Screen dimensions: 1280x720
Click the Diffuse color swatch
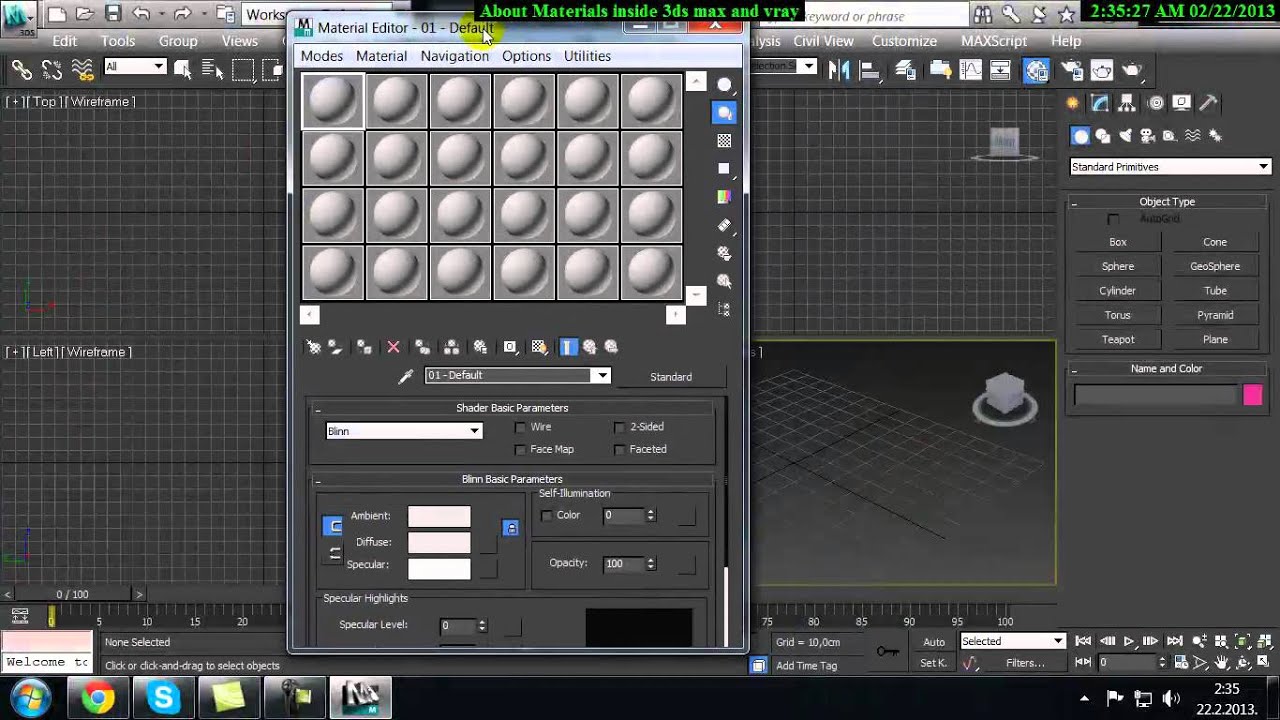(x=439, y=542)
